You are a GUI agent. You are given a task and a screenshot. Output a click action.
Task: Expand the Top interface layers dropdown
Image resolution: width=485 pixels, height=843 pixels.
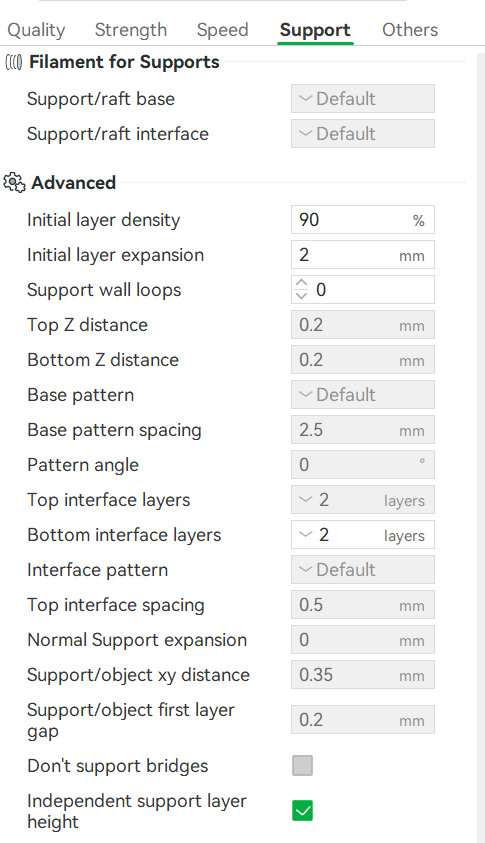pyautogui.click(x=363, y=500)
